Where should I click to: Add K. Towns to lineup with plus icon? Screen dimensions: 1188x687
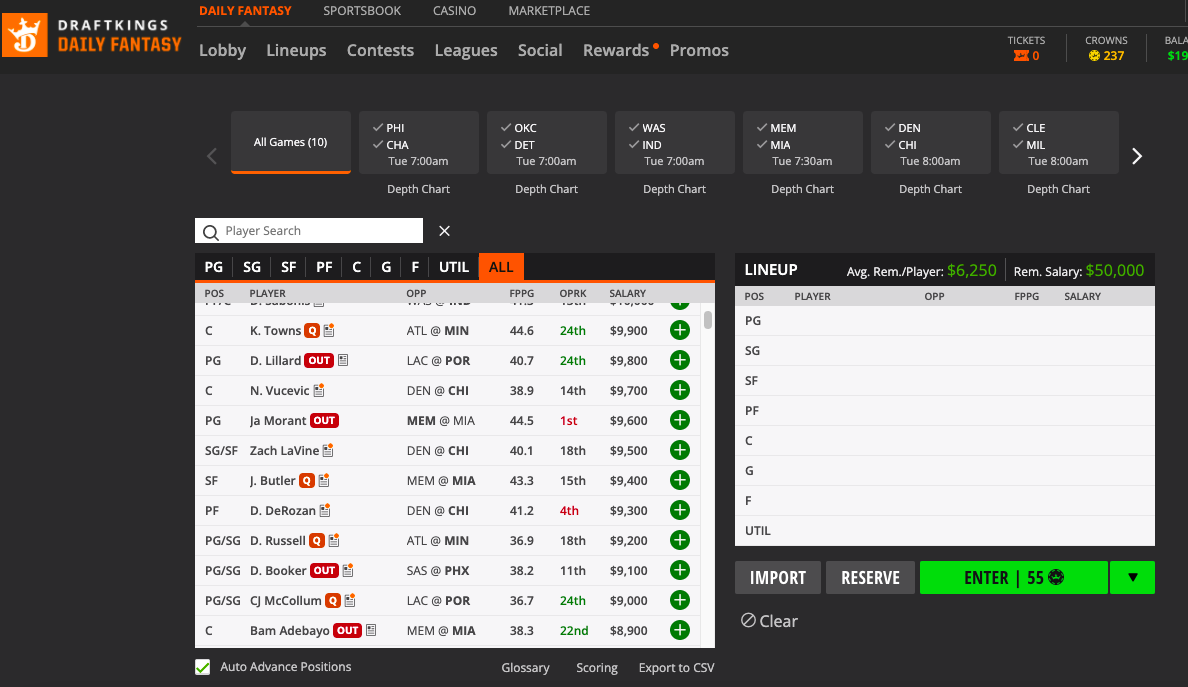pyautogui.click(x=679, y=331)
